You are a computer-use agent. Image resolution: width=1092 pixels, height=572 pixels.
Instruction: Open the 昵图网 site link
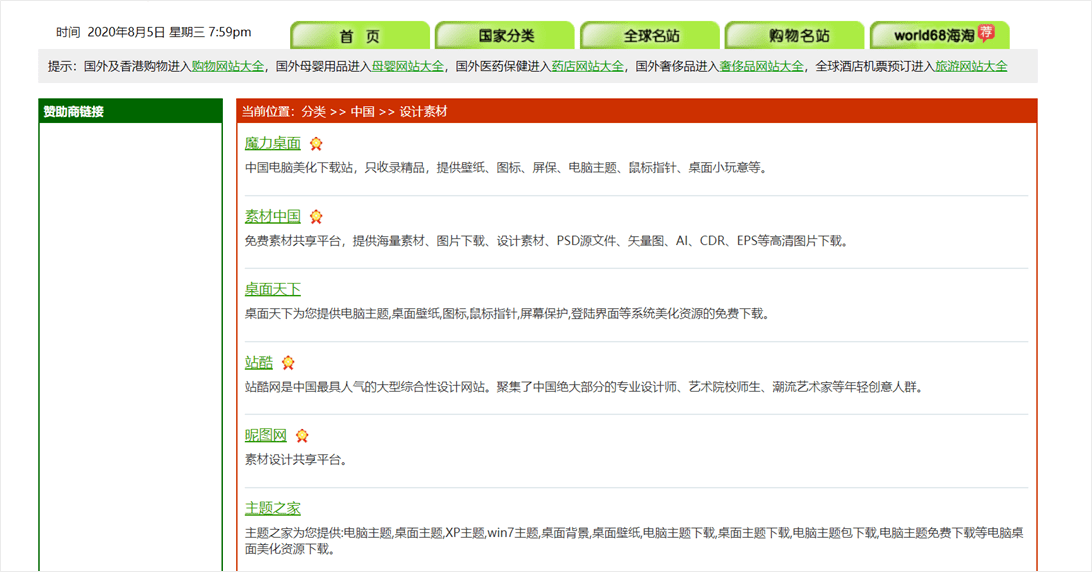coord(266,435)
